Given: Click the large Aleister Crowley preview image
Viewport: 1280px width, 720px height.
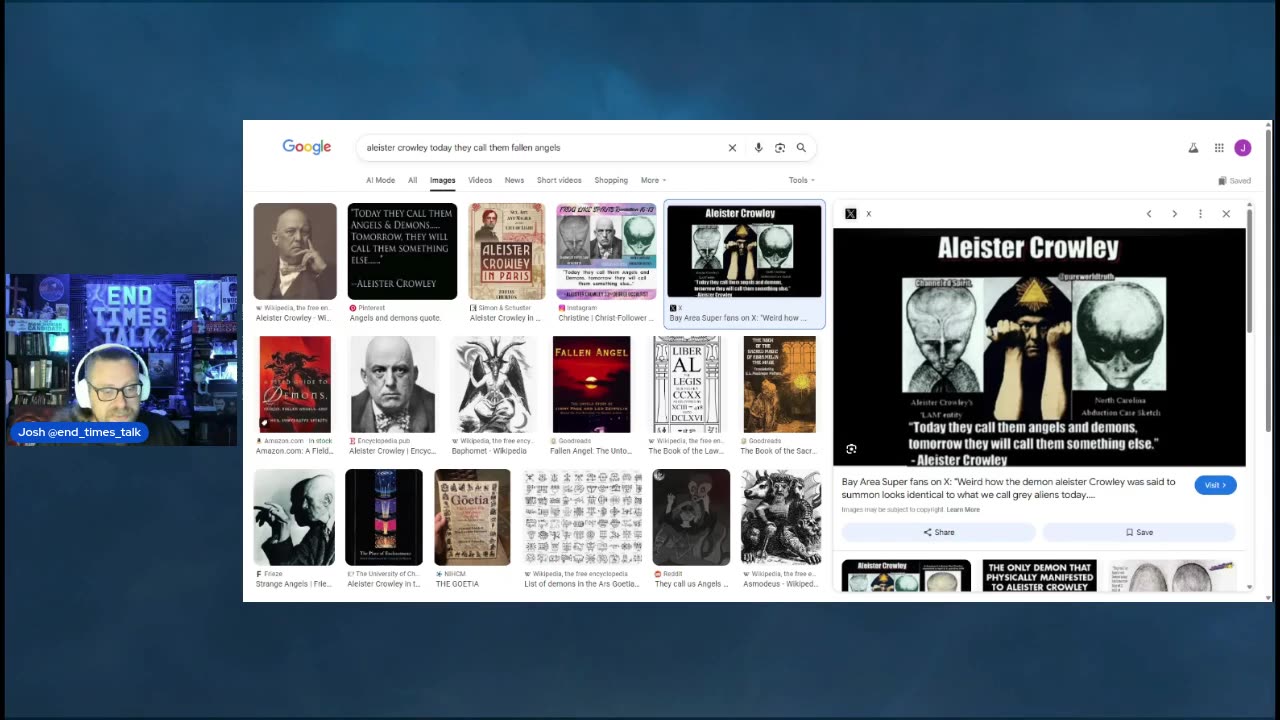Looking at the screenshot, I should [1040, 348].
